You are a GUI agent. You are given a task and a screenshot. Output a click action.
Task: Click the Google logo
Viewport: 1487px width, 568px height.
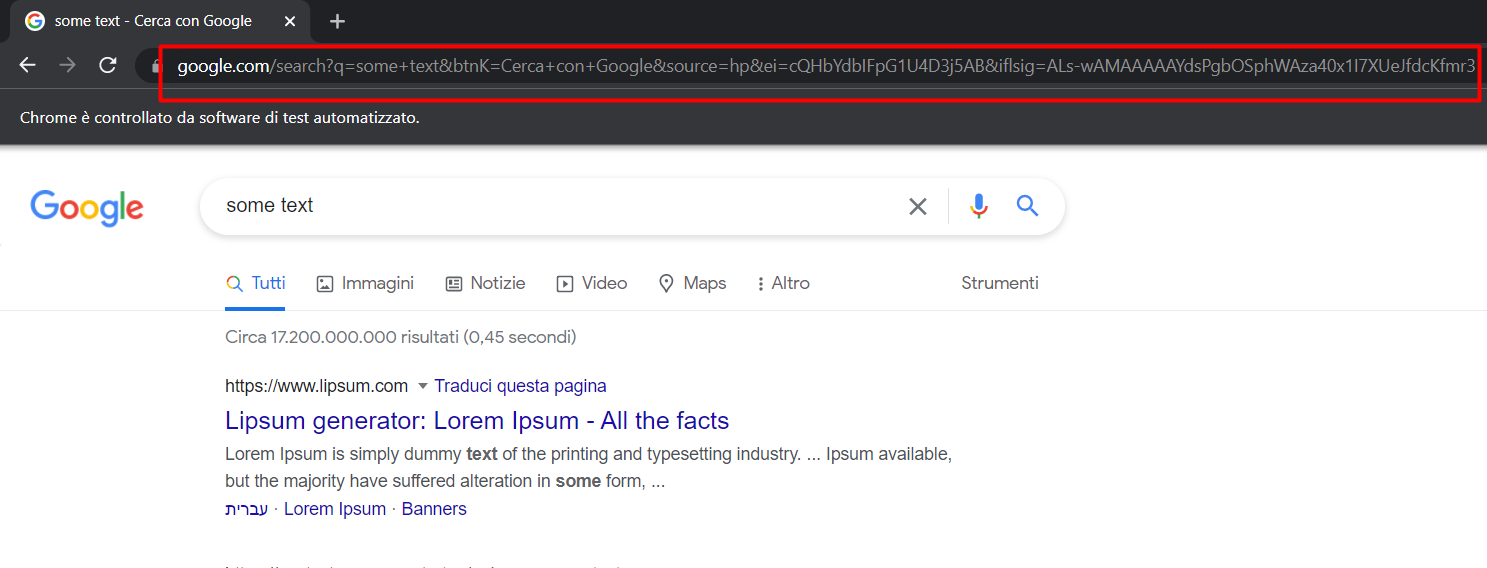click(x=87, y=208)
